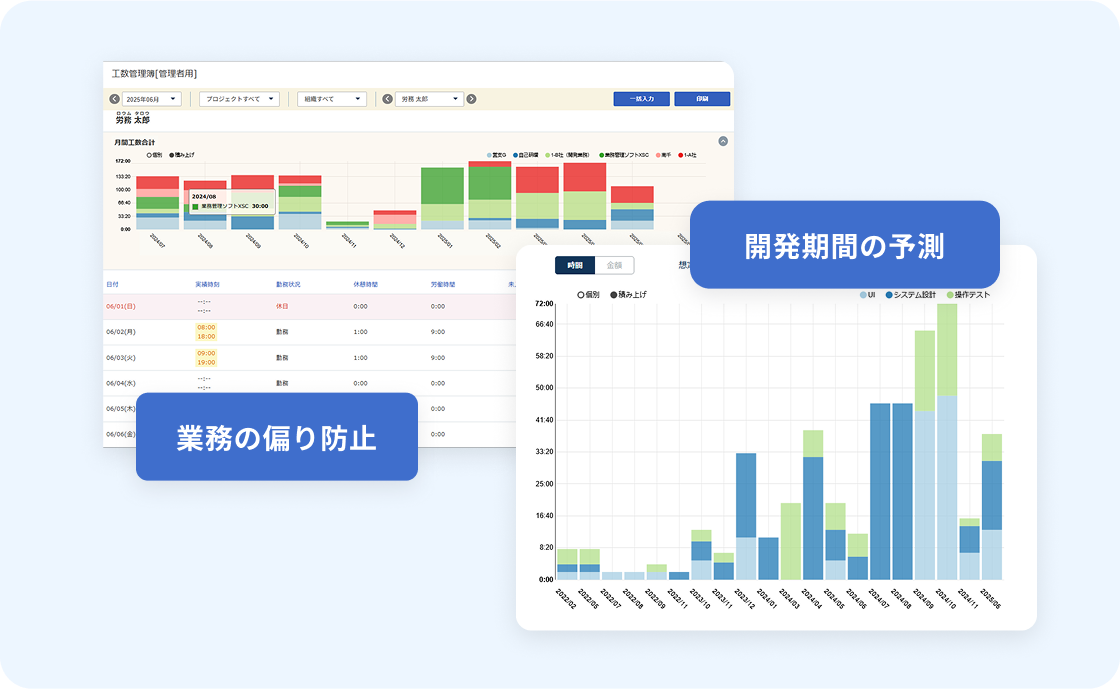The image size is (1120, 689).
Task: Open the 2025年06月 month dropdown
Action: point(152,99)
